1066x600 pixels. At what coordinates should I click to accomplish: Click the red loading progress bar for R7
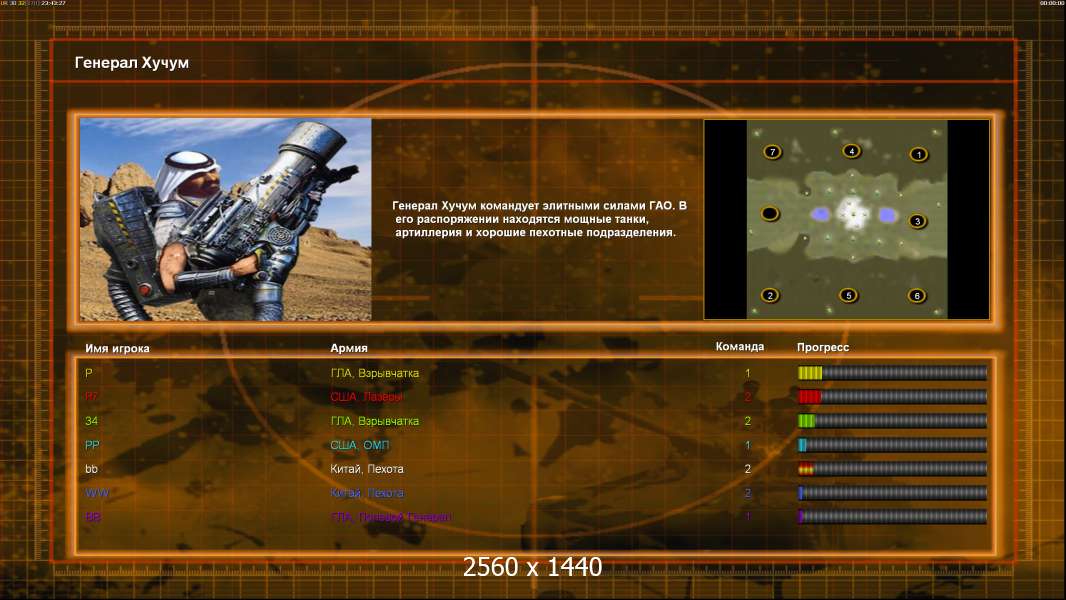tap(892, 396)
